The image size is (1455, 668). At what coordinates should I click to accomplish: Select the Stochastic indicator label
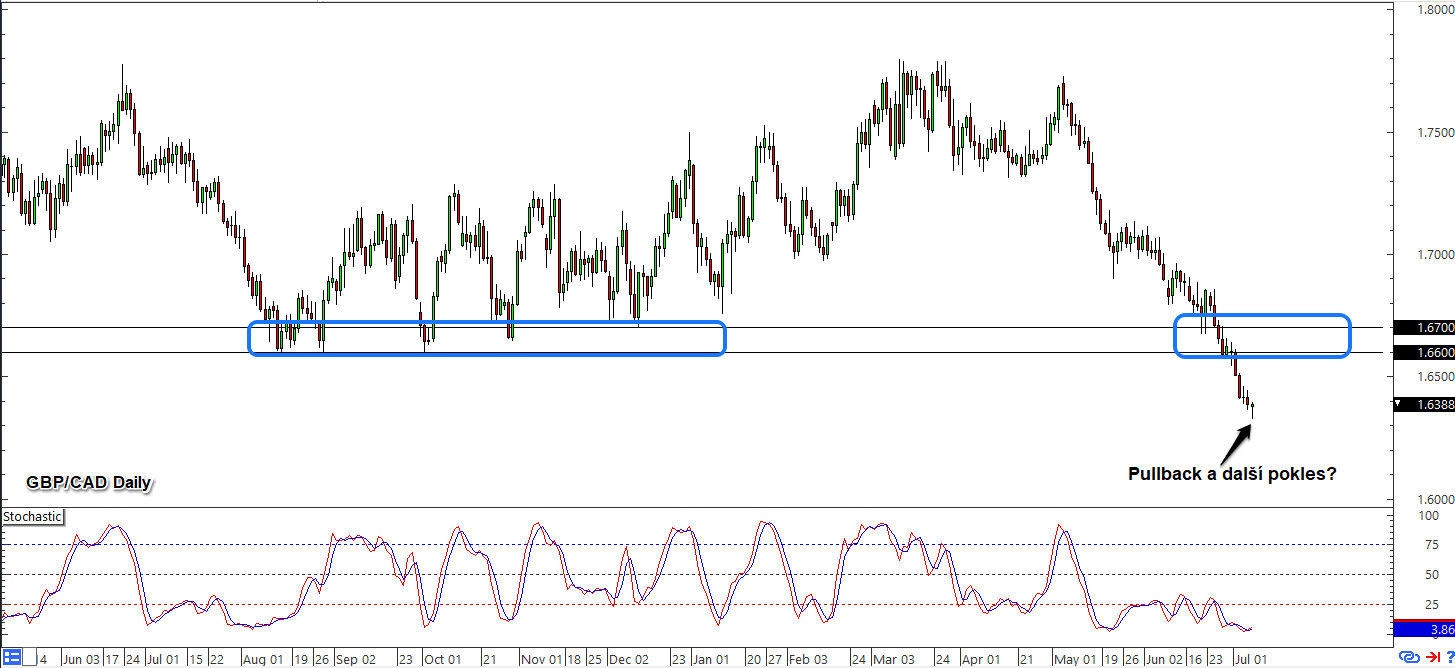click(x=32, y=517)
